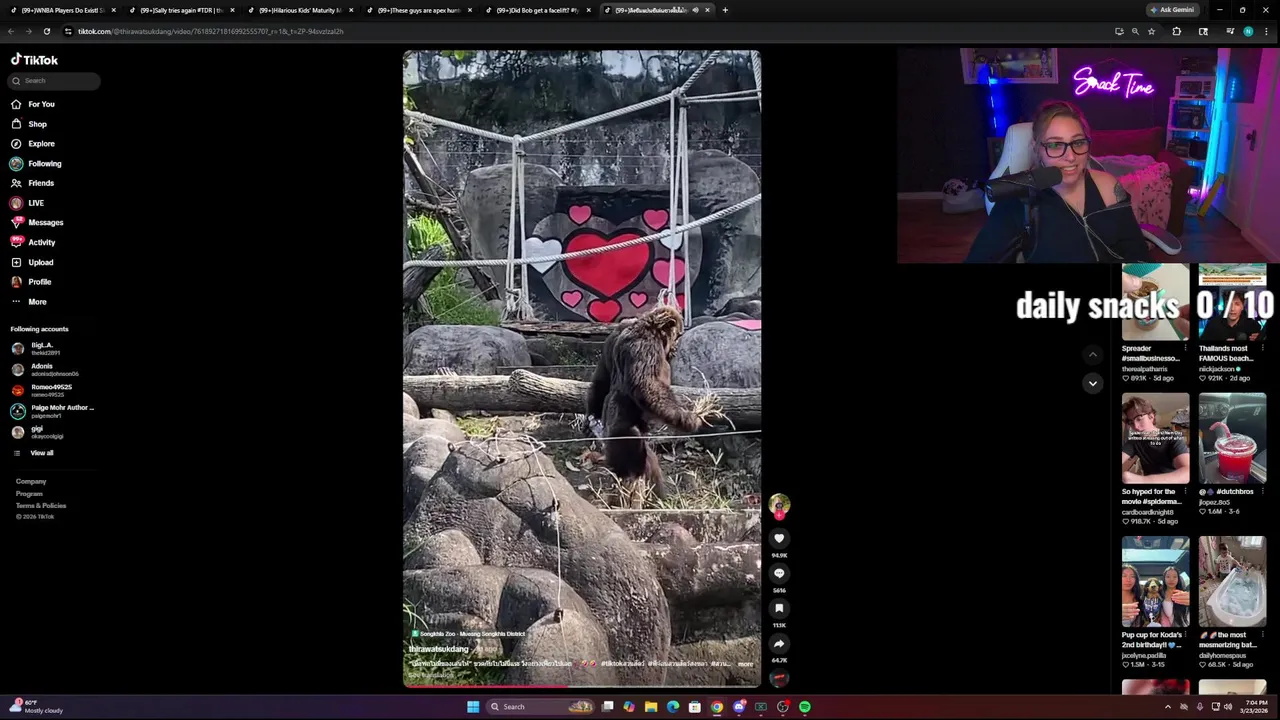Open File Explorer from the taskbar

tap(651, 707)
